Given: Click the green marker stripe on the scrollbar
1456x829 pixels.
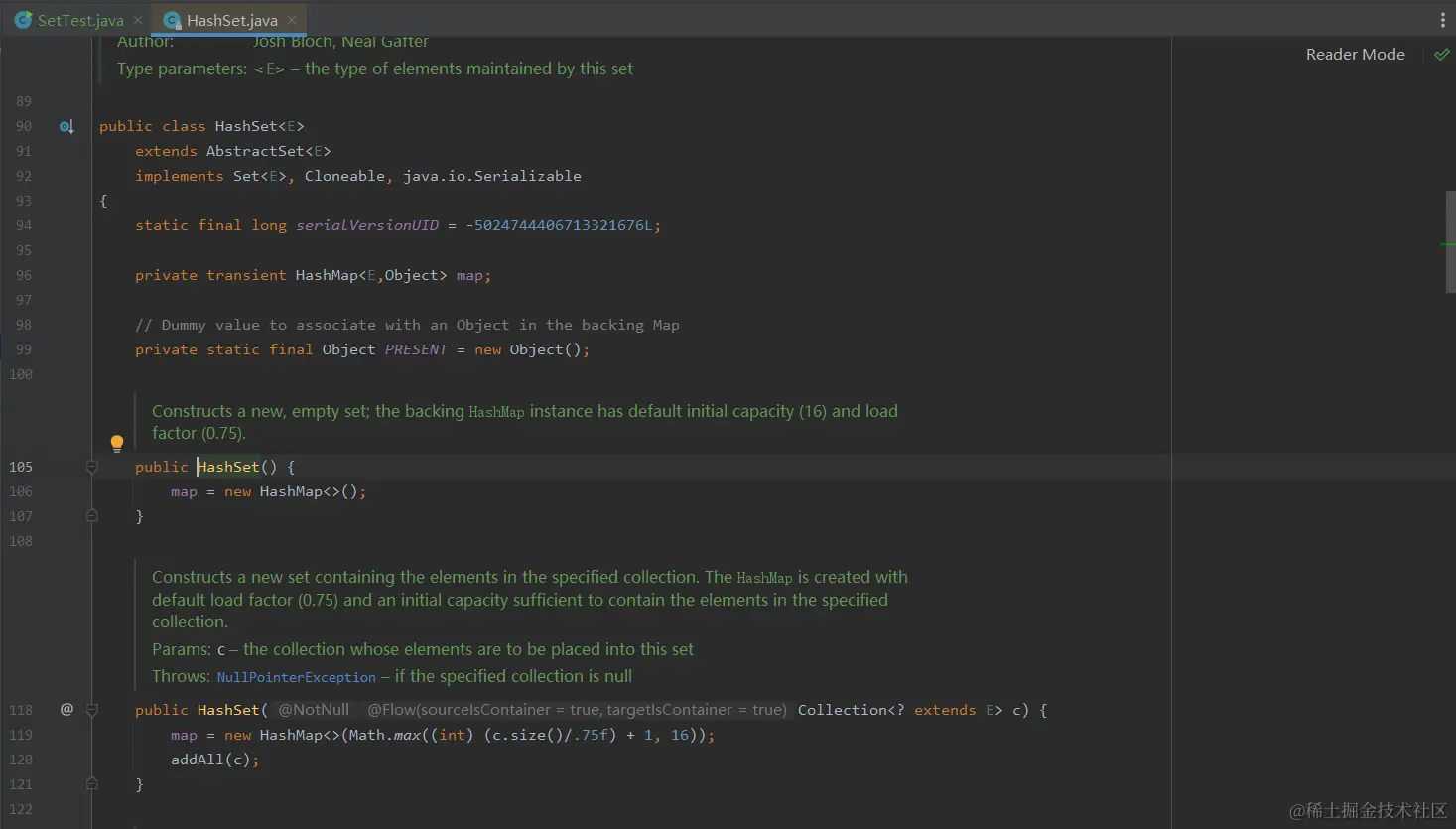Looking at the screenshot, I should point(1448,244).
